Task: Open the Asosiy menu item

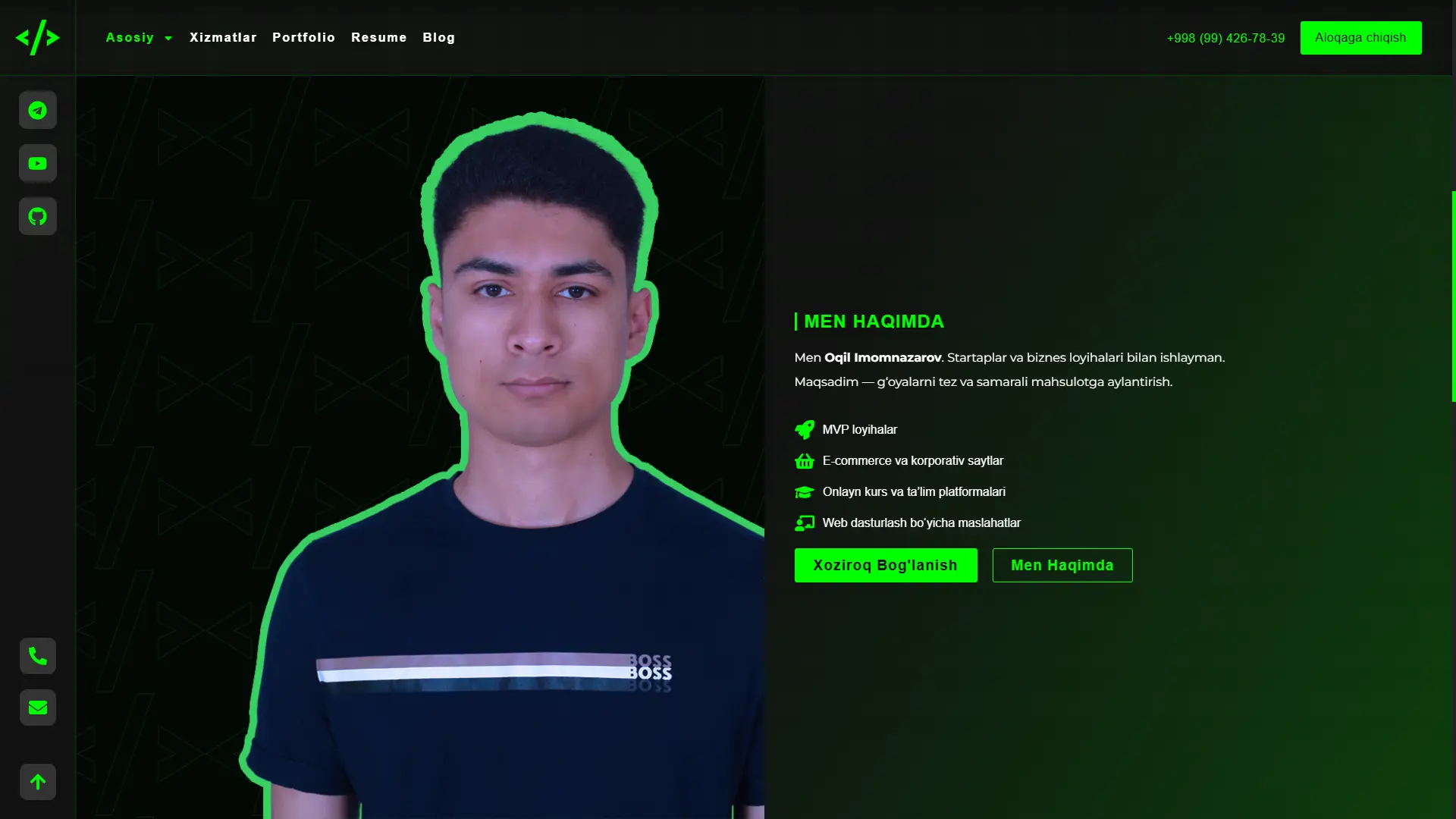Action: pos(130,37)
